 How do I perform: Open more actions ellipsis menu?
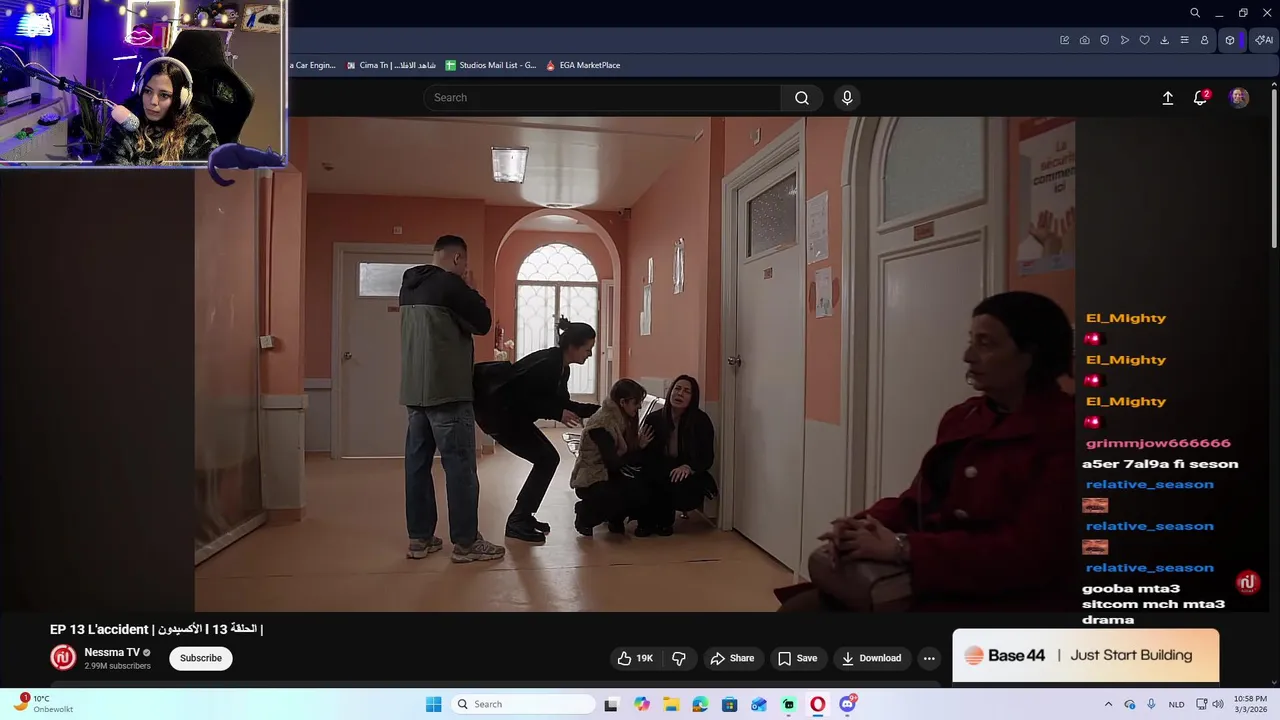click(929, 658)
